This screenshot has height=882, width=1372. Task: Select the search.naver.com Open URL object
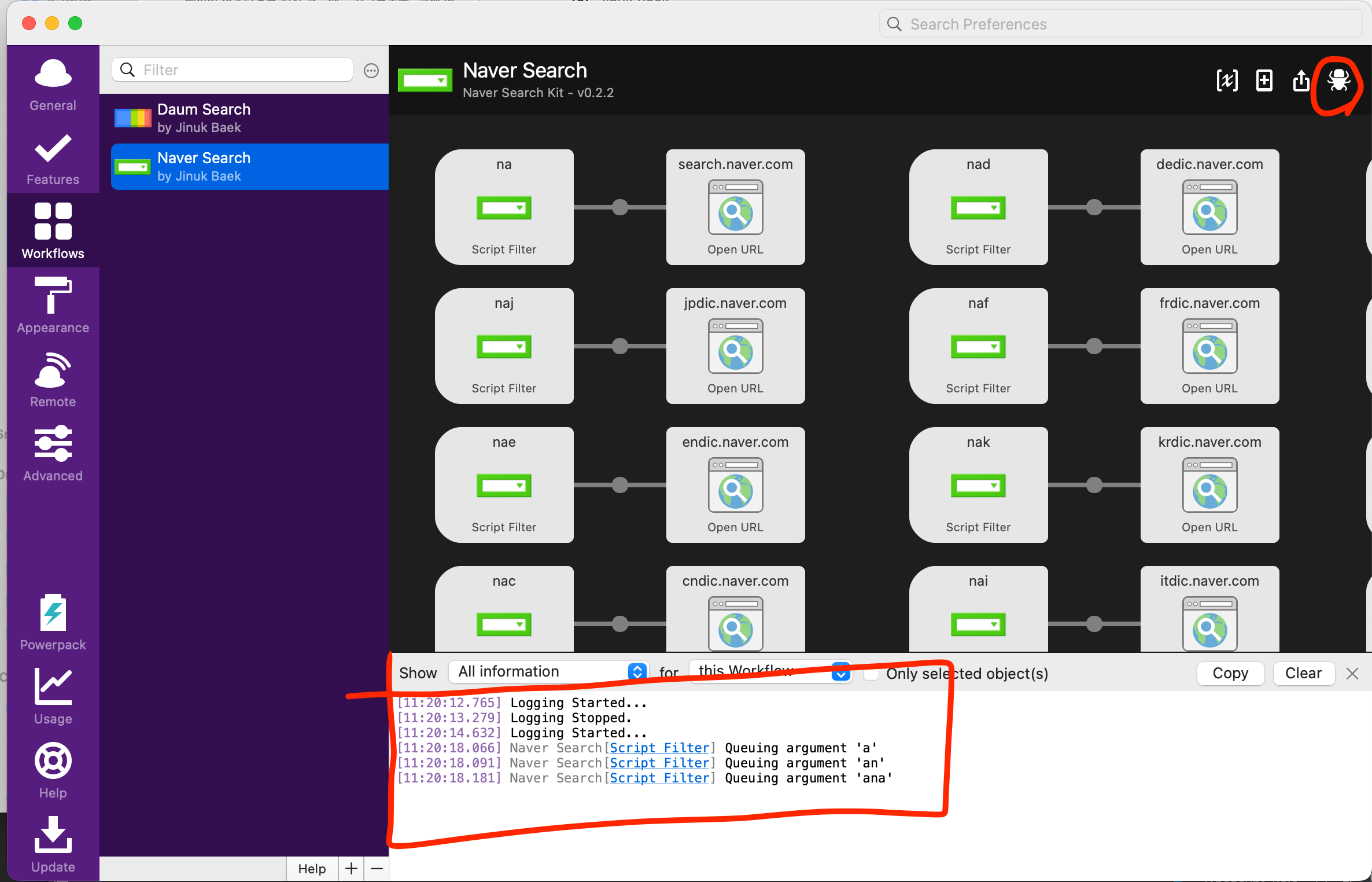pyautogui.click(x=736, y=207)
